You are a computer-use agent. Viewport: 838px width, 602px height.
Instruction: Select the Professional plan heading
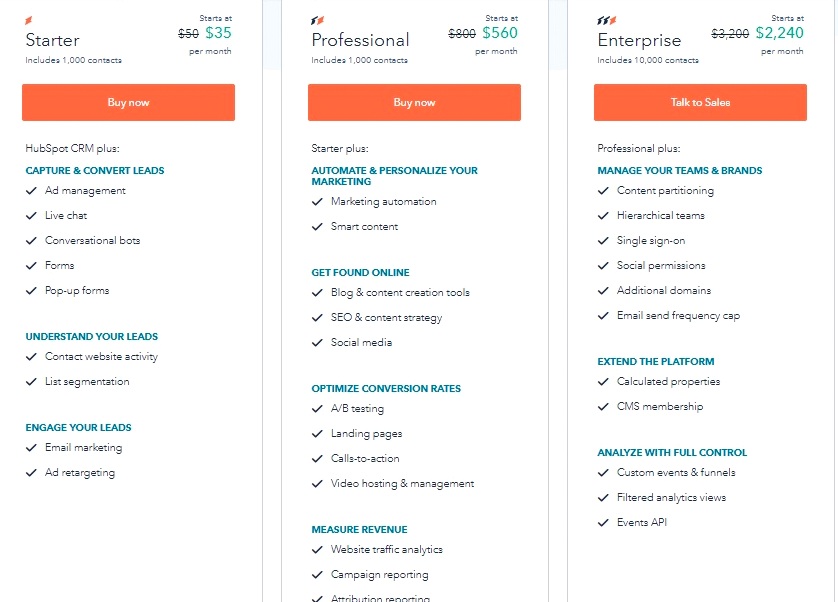(x=360, y=40)
